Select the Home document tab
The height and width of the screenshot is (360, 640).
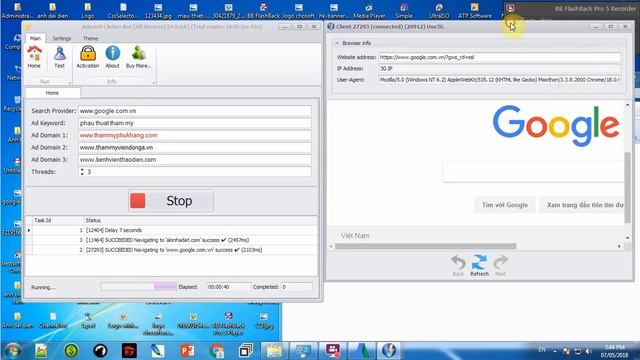point(52,93)
